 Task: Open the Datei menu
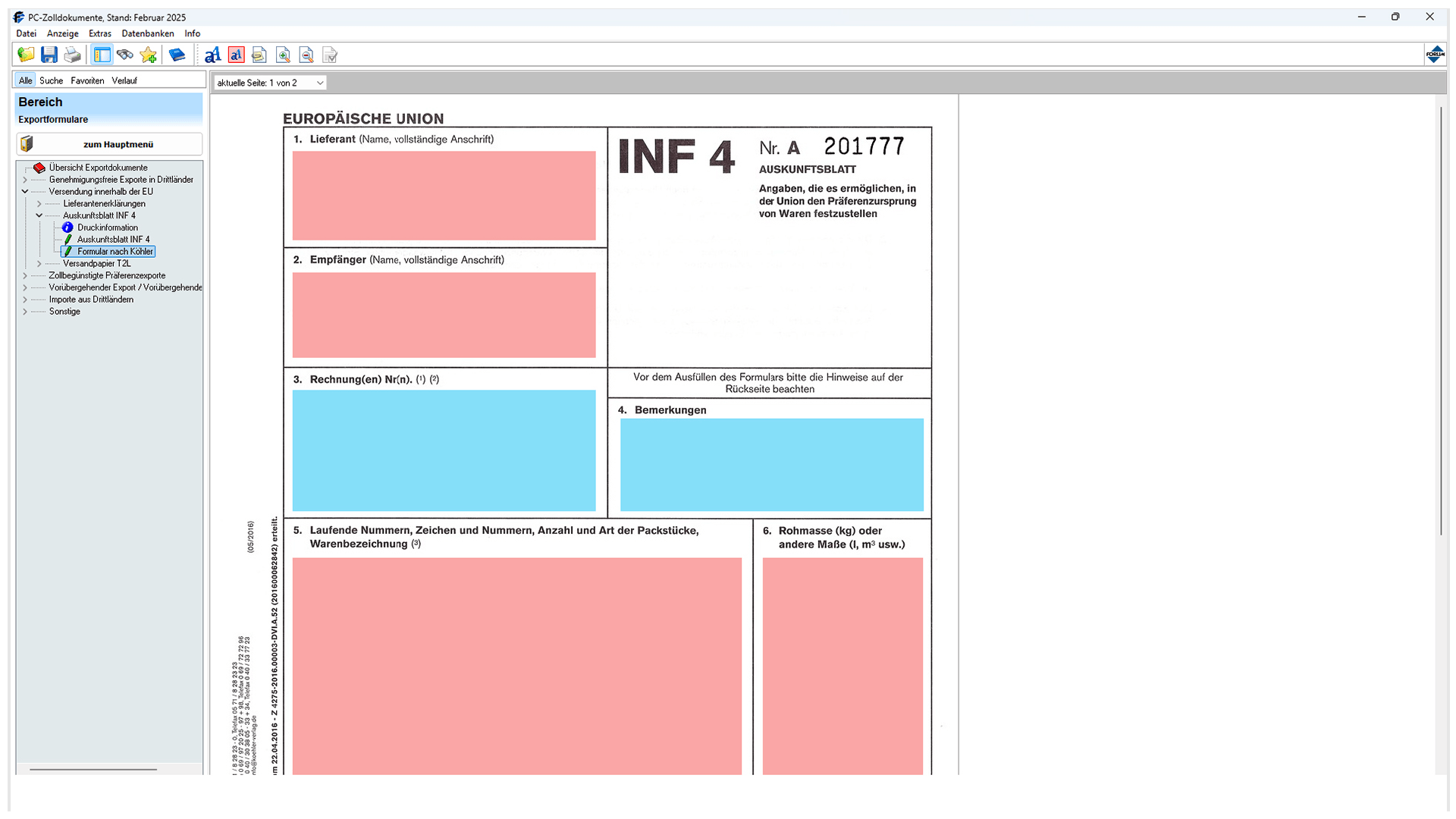[x=26, y=33]
